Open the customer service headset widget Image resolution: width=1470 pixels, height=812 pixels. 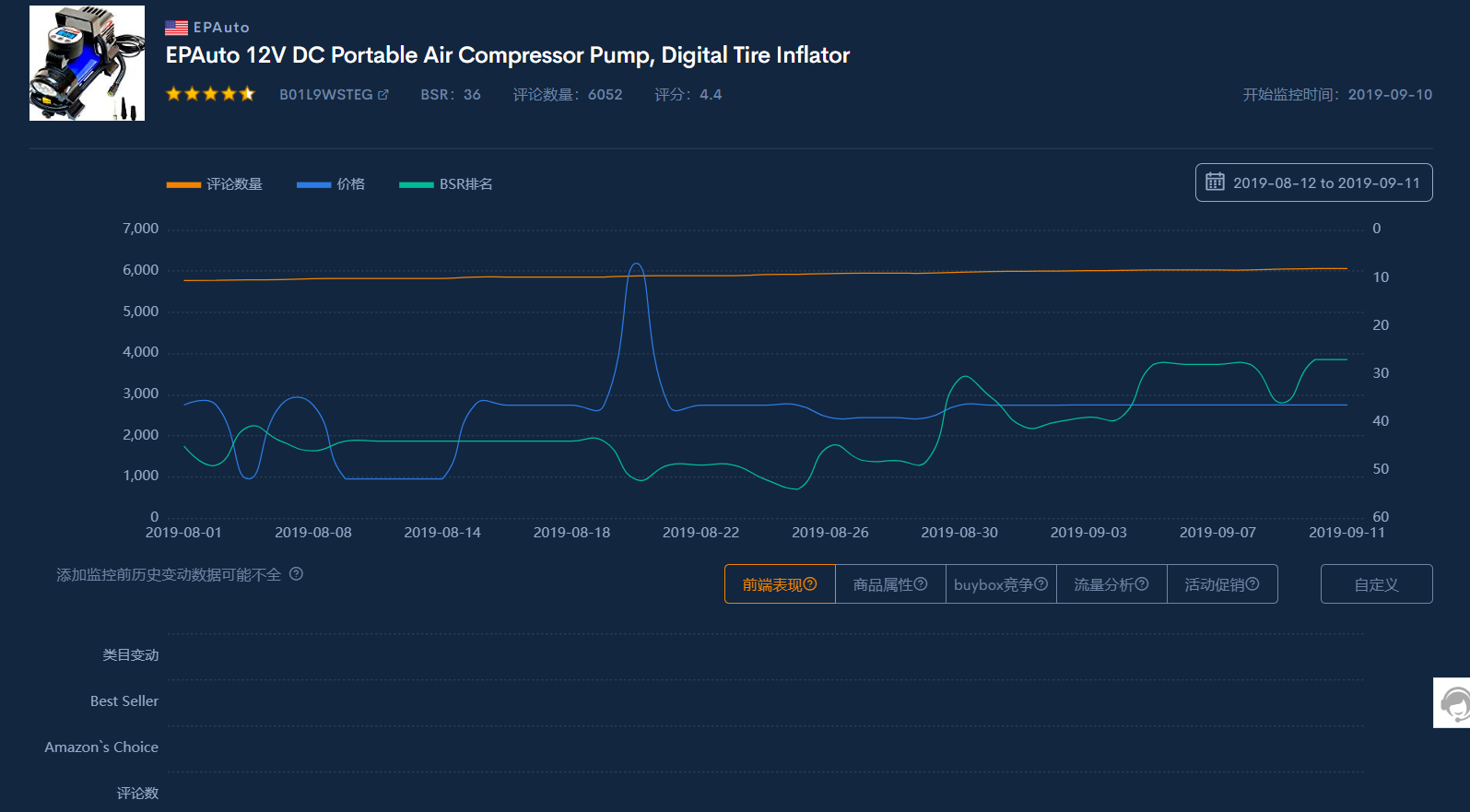coord(1453,702)
